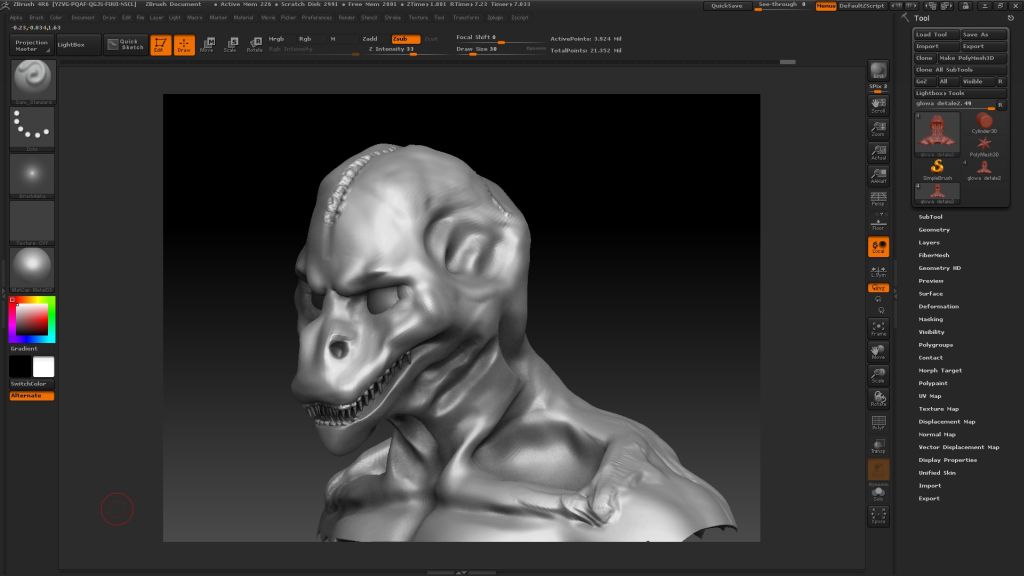Image resolution: width=1024 pixels, height=576 pixels.
Task: Expand the Geometry section
Action: coord(934,230)
